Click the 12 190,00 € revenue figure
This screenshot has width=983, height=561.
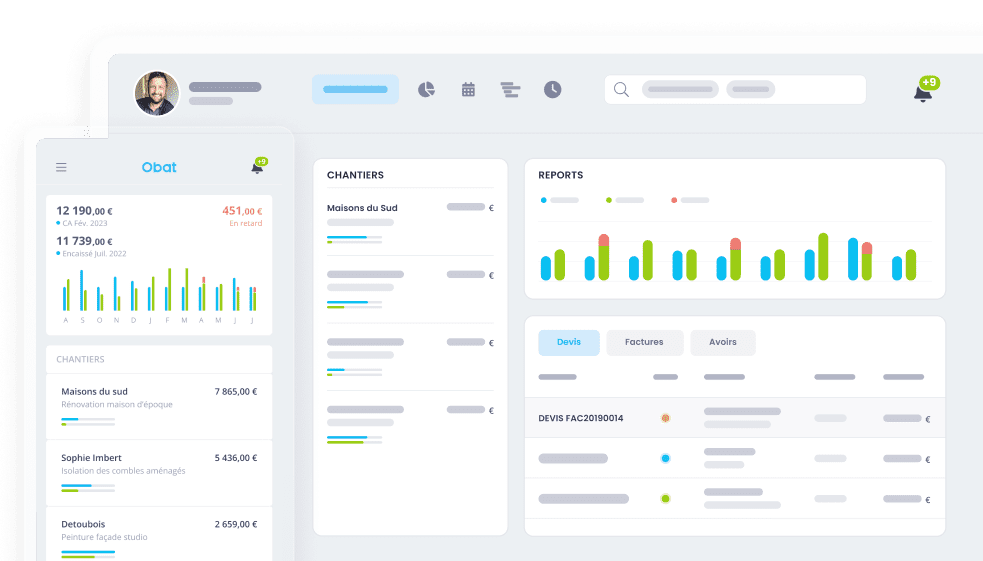84,211
